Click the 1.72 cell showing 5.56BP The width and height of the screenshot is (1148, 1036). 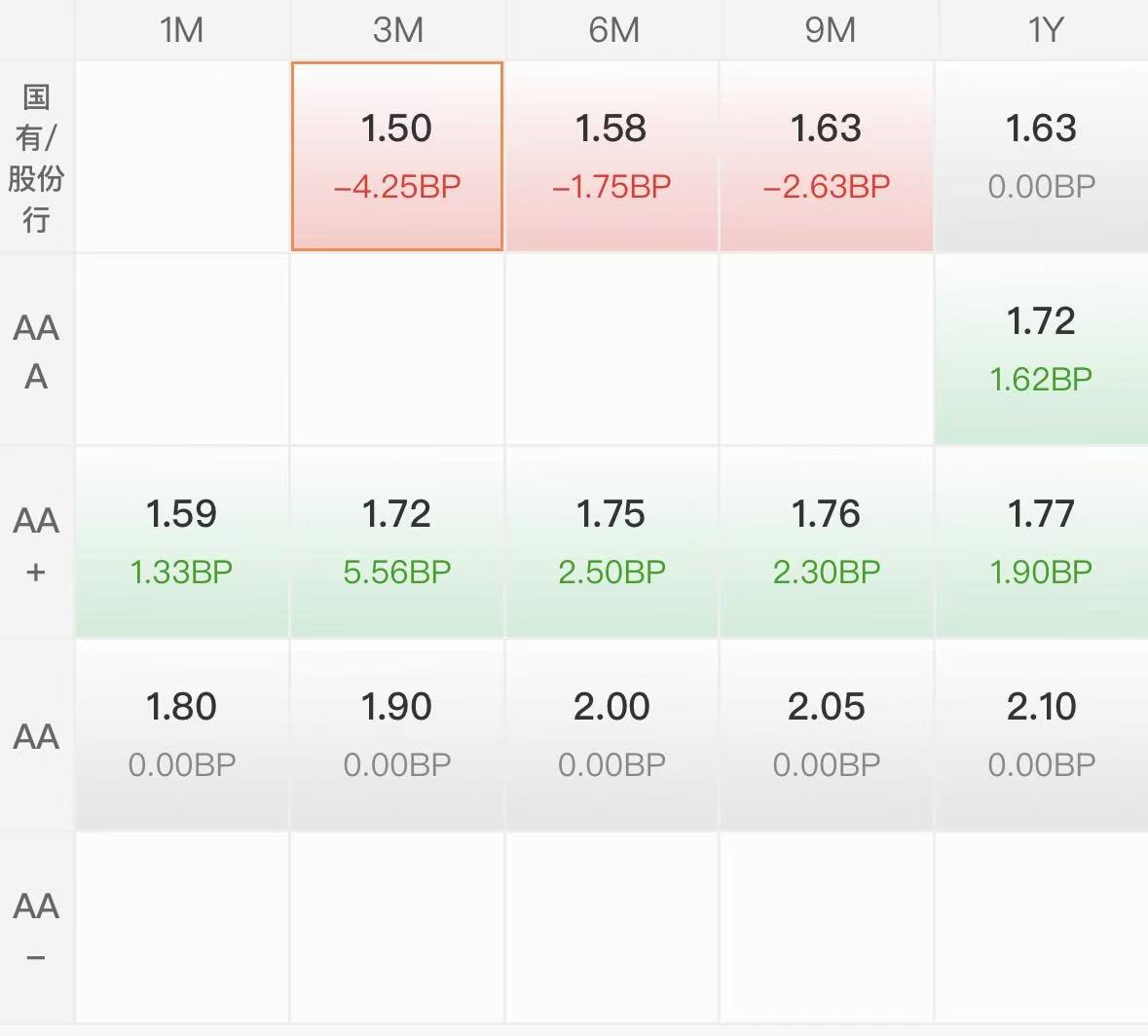point(397,541)
